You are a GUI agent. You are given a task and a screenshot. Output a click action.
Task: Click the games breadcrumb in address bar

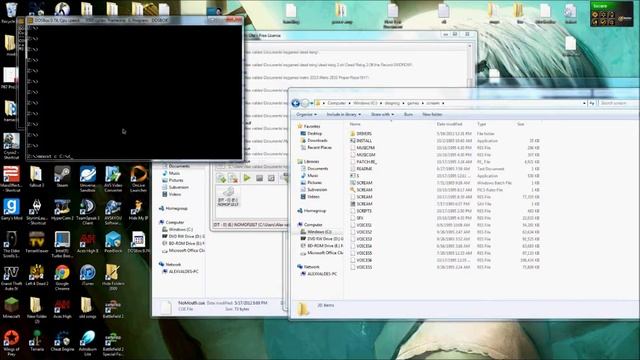pos(413,103)
